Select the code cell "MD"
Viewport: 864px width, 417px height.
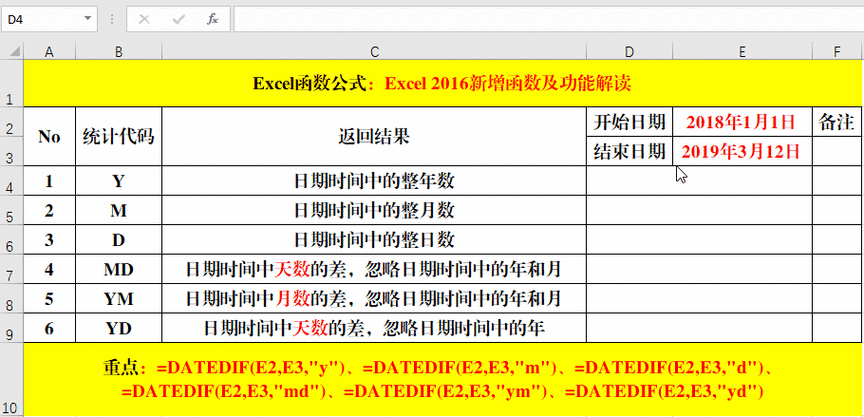point(118,269)
